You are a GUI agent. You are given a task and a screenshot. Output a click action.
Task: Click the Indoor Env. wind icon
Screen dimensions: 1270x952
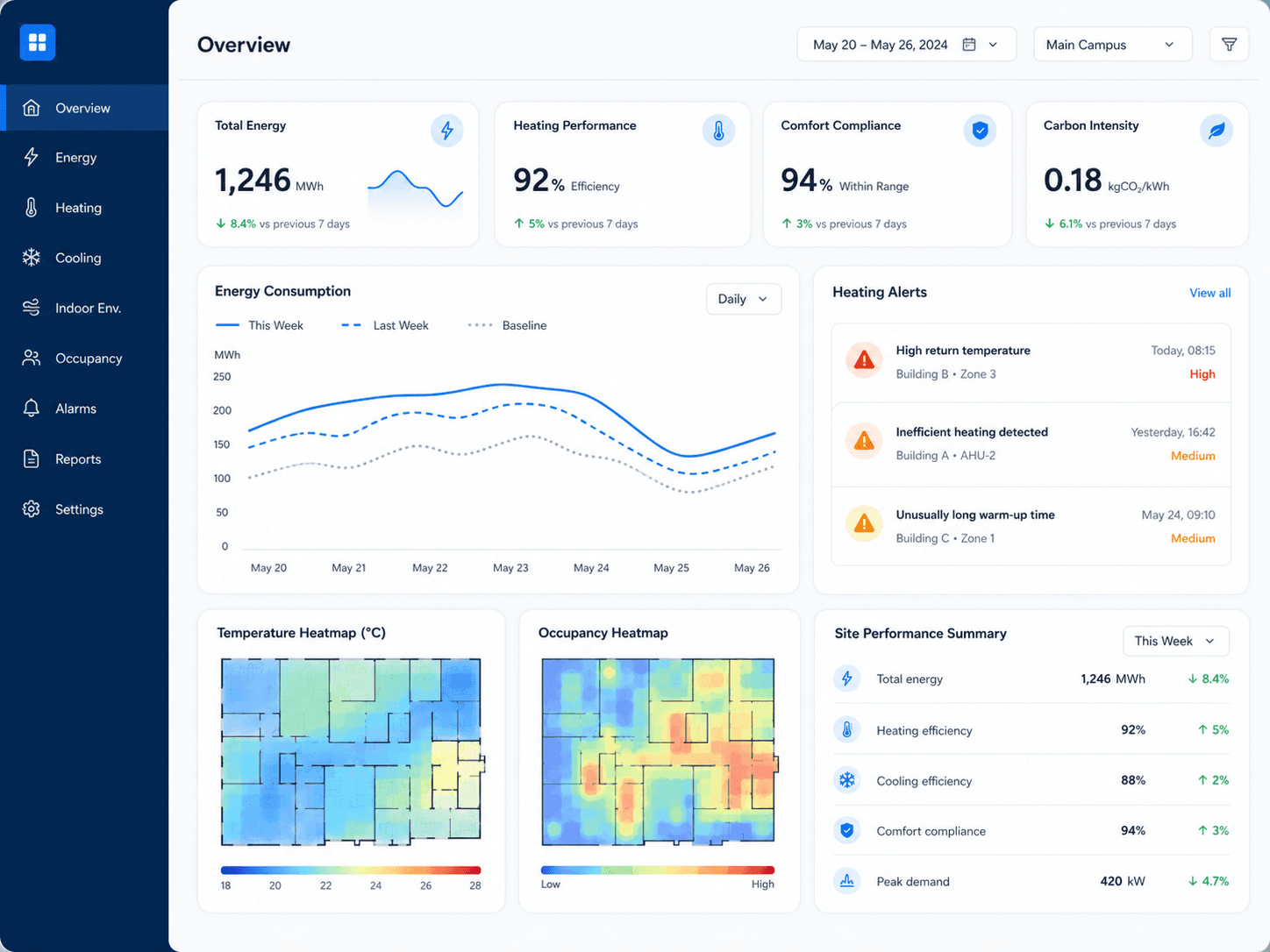click(32, 308)
